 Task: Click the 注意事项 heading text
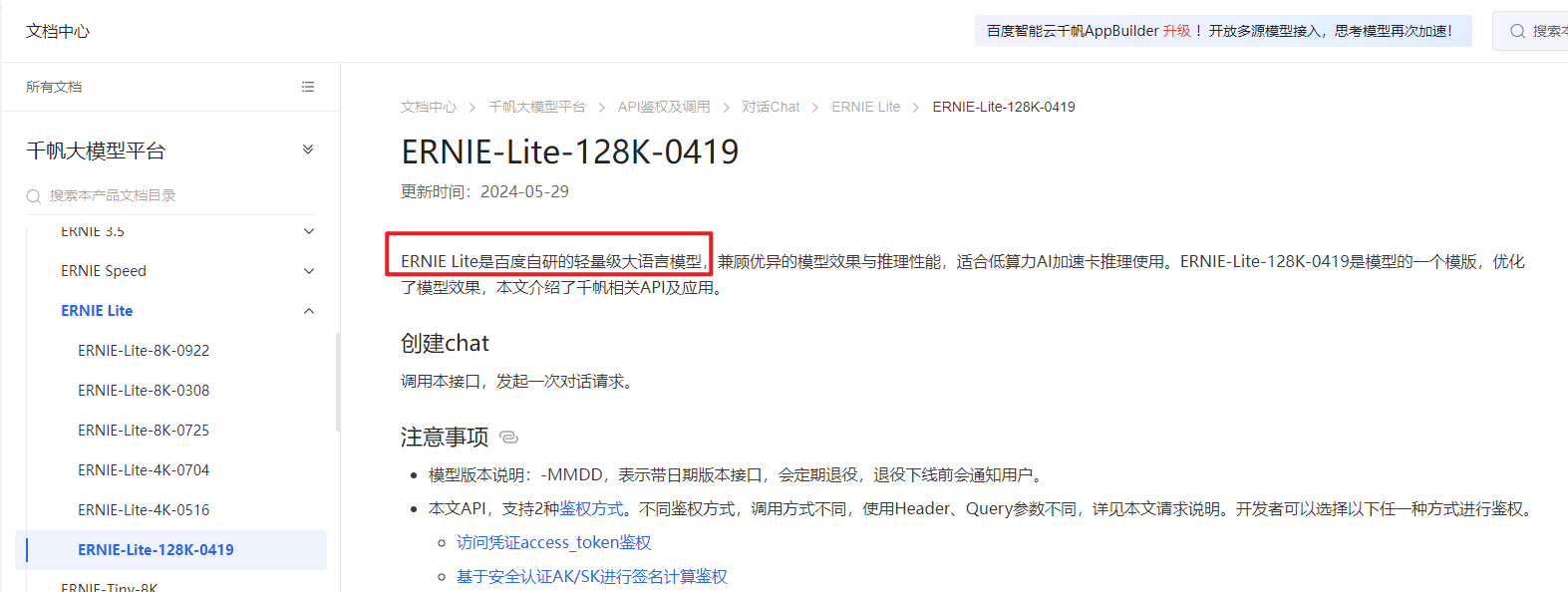pos(445,438)
